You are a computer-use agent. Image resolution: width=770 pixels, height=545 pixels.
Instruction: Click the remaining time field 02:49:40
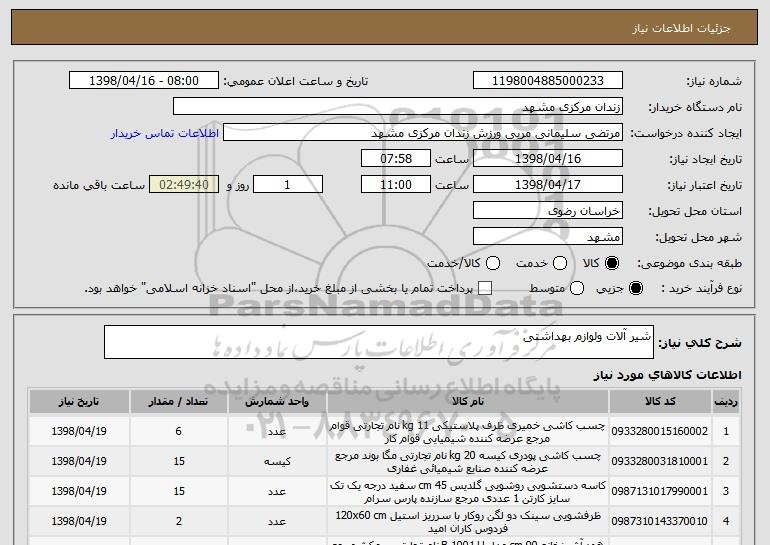pyautogui.click(x=184, y=185)
